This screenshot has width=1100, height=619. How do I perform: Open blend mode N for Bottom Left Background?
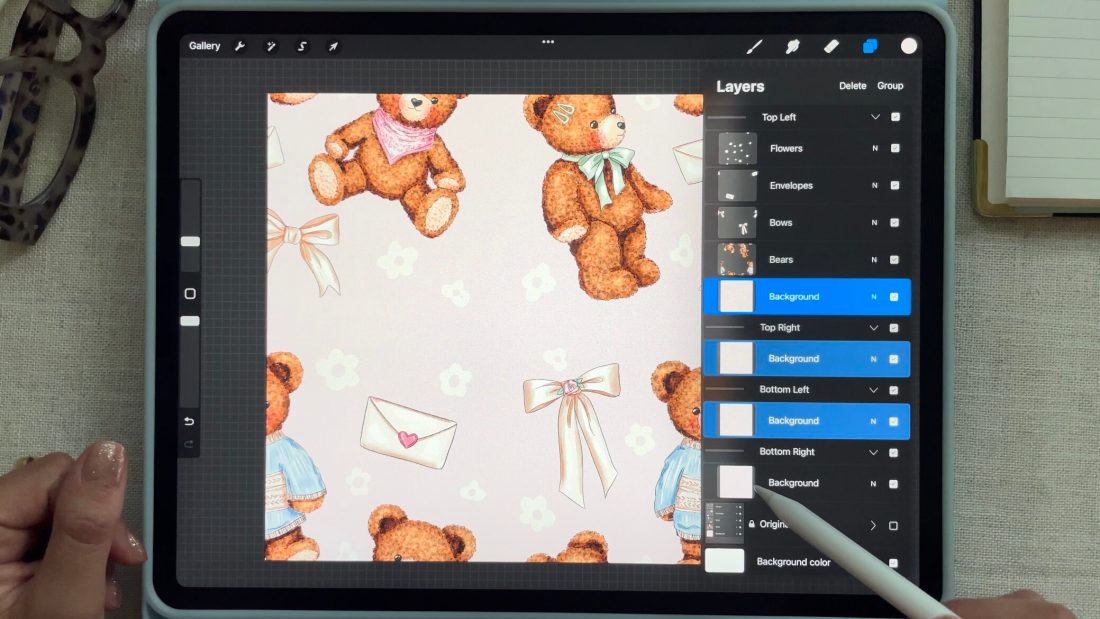(873, 421)
